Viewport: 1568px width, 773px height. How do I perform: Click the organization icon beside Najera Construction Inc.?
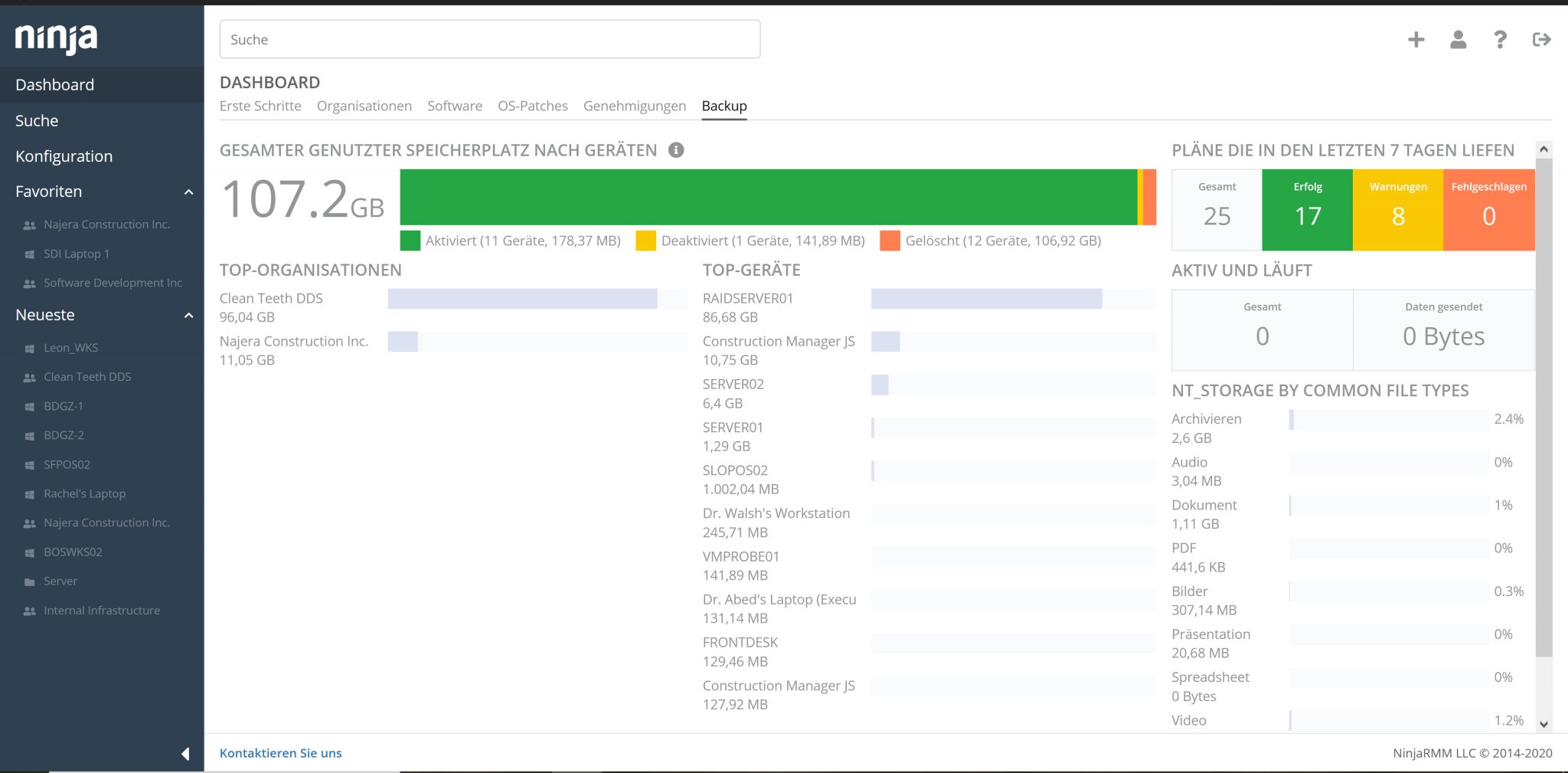pyautogui.click(x=28, y=224)
